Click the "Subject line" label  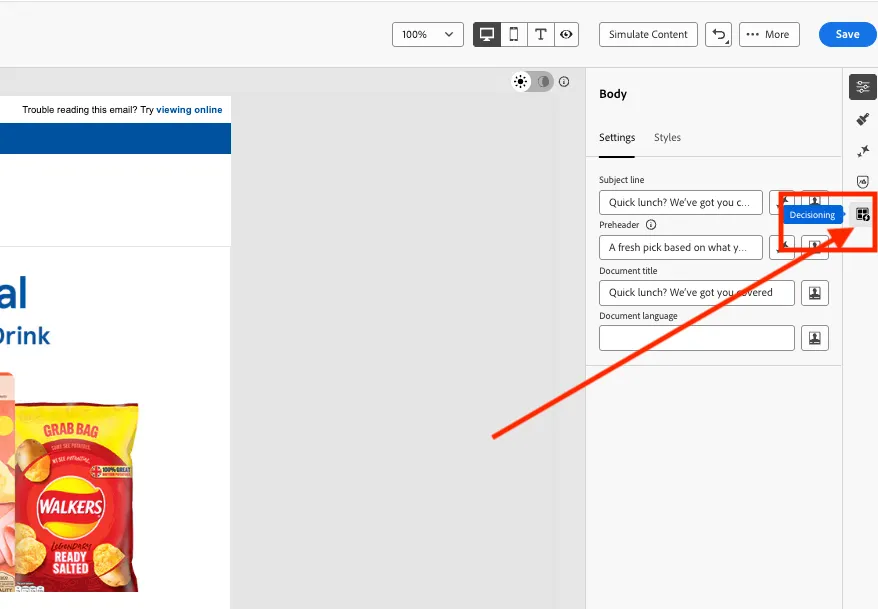(622, 180)
